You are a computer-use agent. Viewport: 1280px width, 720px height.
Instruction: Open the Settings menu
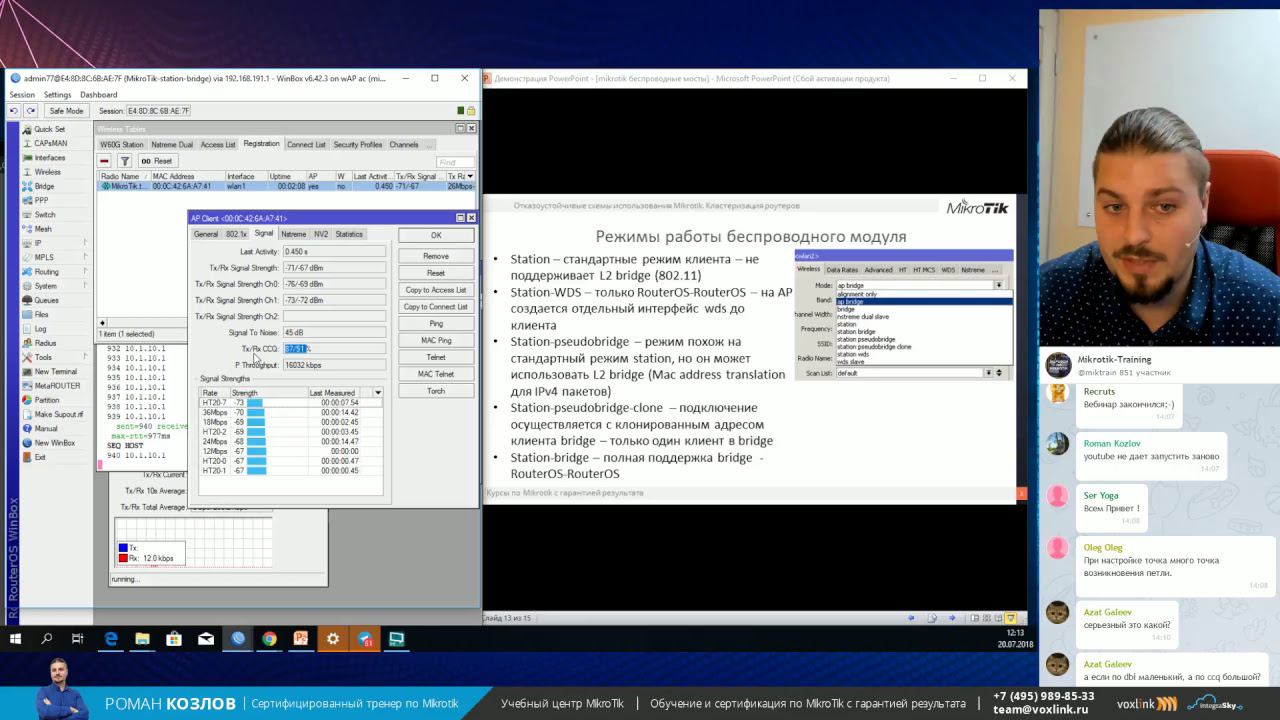click(x=57, y=95)
